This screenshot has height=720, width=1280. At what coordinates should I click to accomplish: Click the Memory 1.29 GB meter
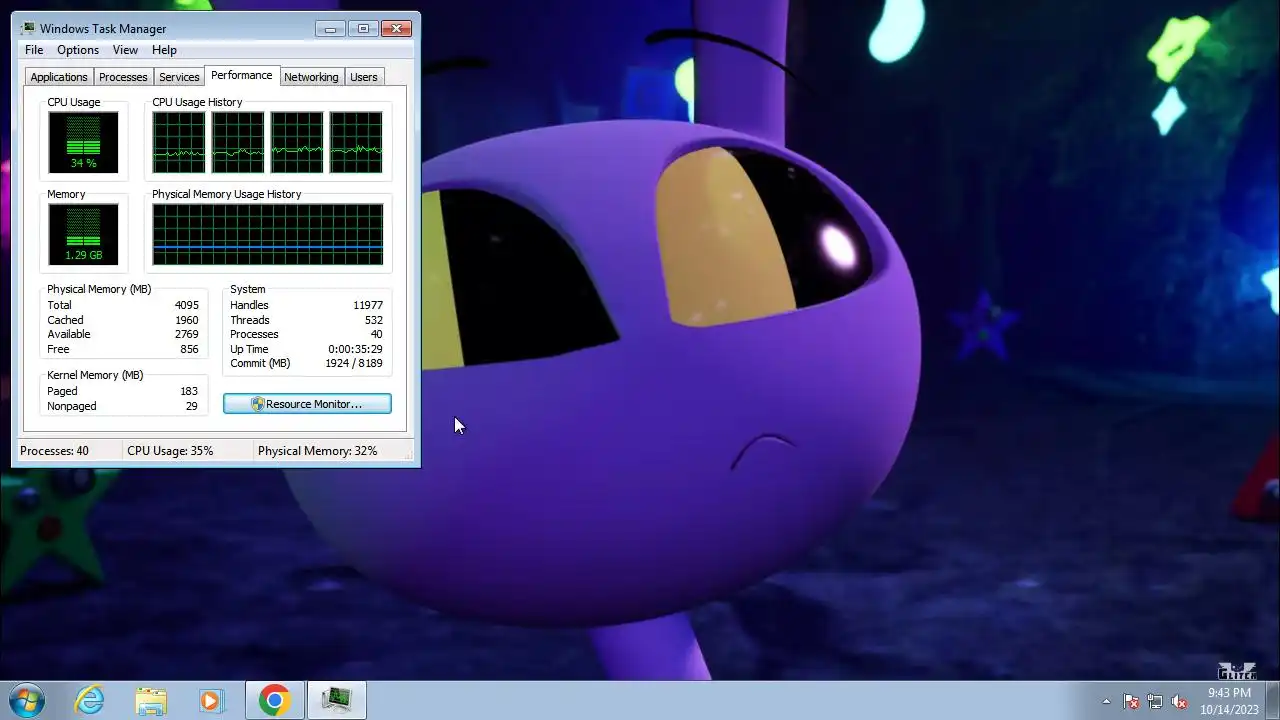83,234
